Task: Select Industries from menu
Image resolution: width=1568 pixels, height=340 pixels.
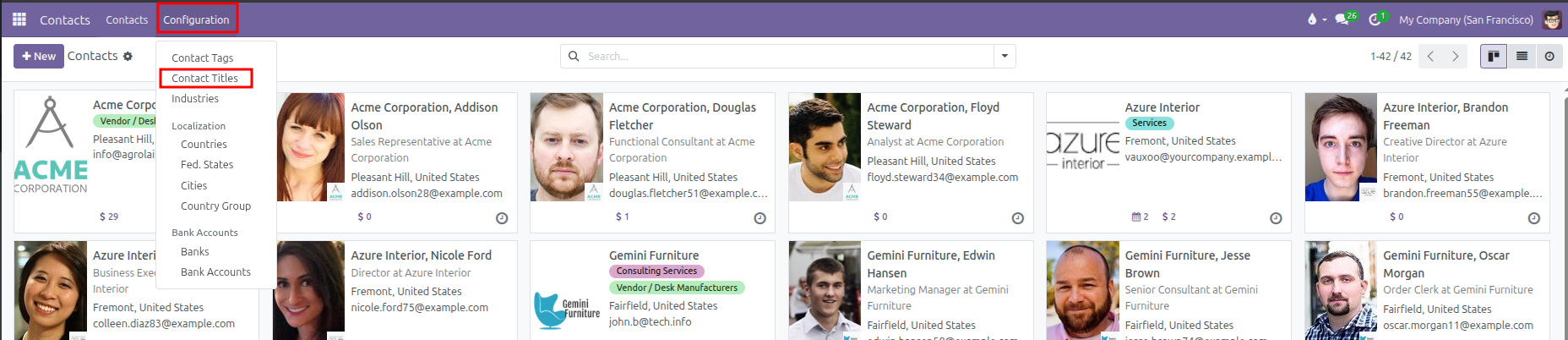Action: tap(195, 98)
